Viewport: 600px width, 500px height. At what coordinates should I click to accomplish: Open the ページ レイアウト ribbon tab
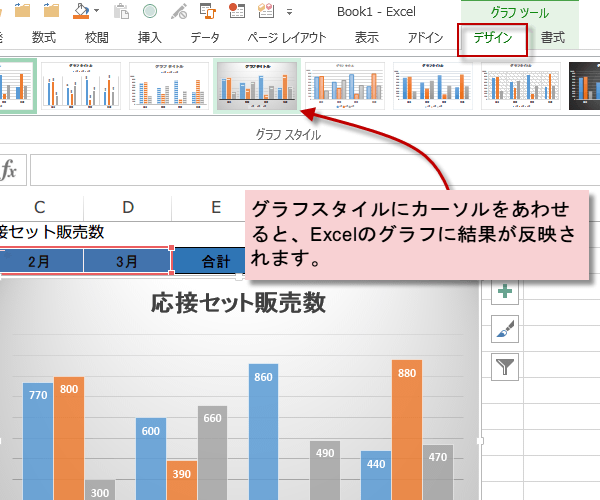287,37
